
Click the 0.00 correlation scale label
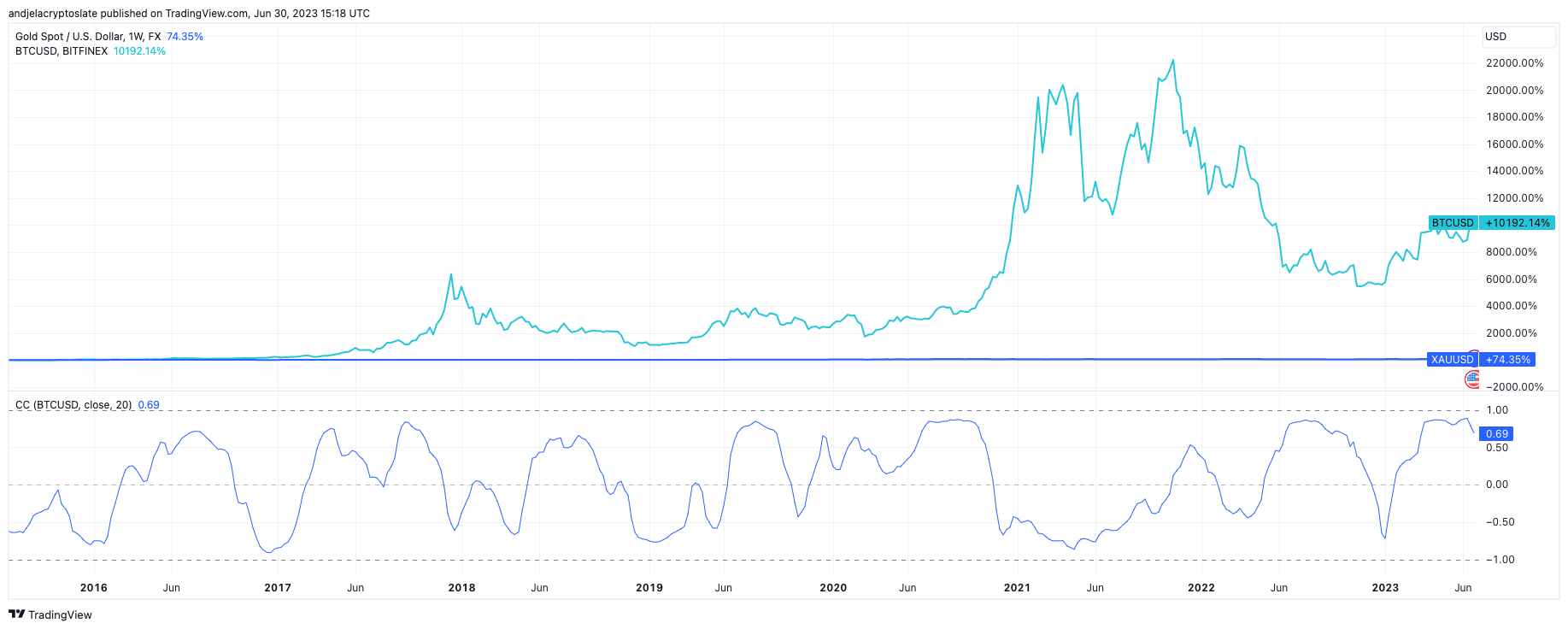pos(1497,485)
